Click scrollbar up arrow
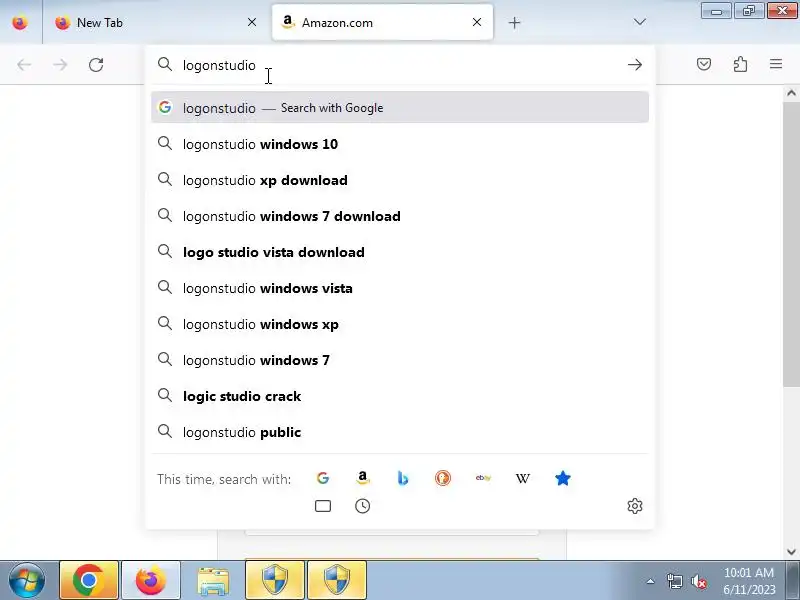Image resolution: width=800 pixels, height=600 pixels. [791, 93]
